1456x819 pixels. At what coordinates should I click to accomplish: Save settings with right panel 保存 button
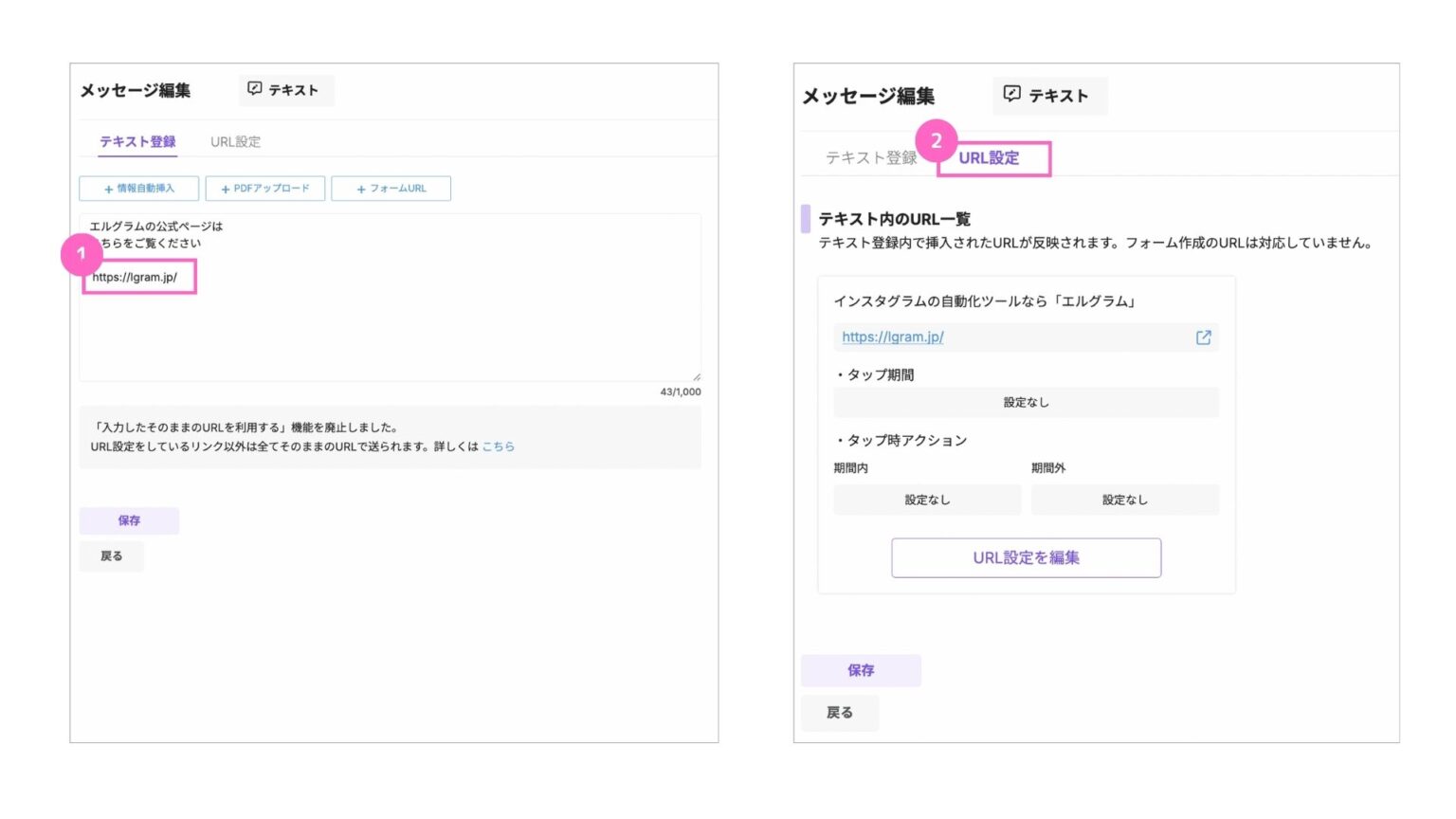[861, 670]
